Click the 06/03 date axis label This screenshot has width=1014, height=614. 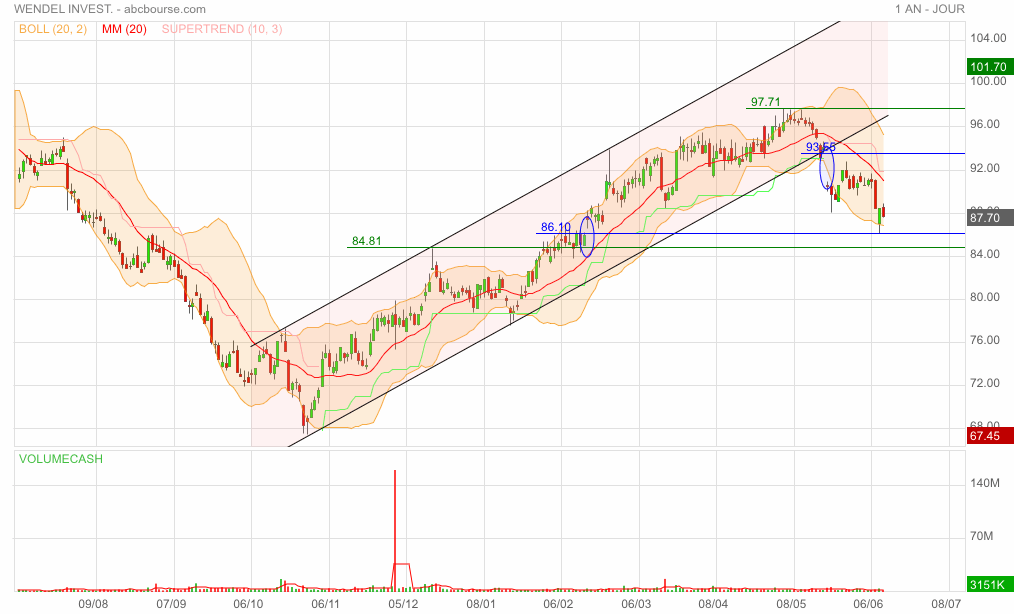[636, 604]
